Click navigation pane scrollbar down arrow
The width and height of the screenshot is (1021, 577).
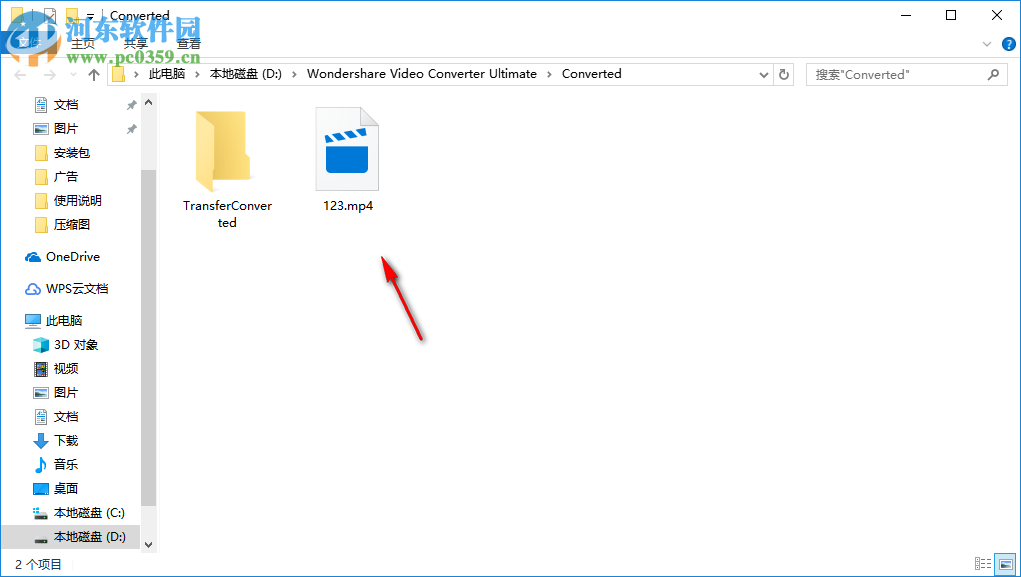point(148,544)
